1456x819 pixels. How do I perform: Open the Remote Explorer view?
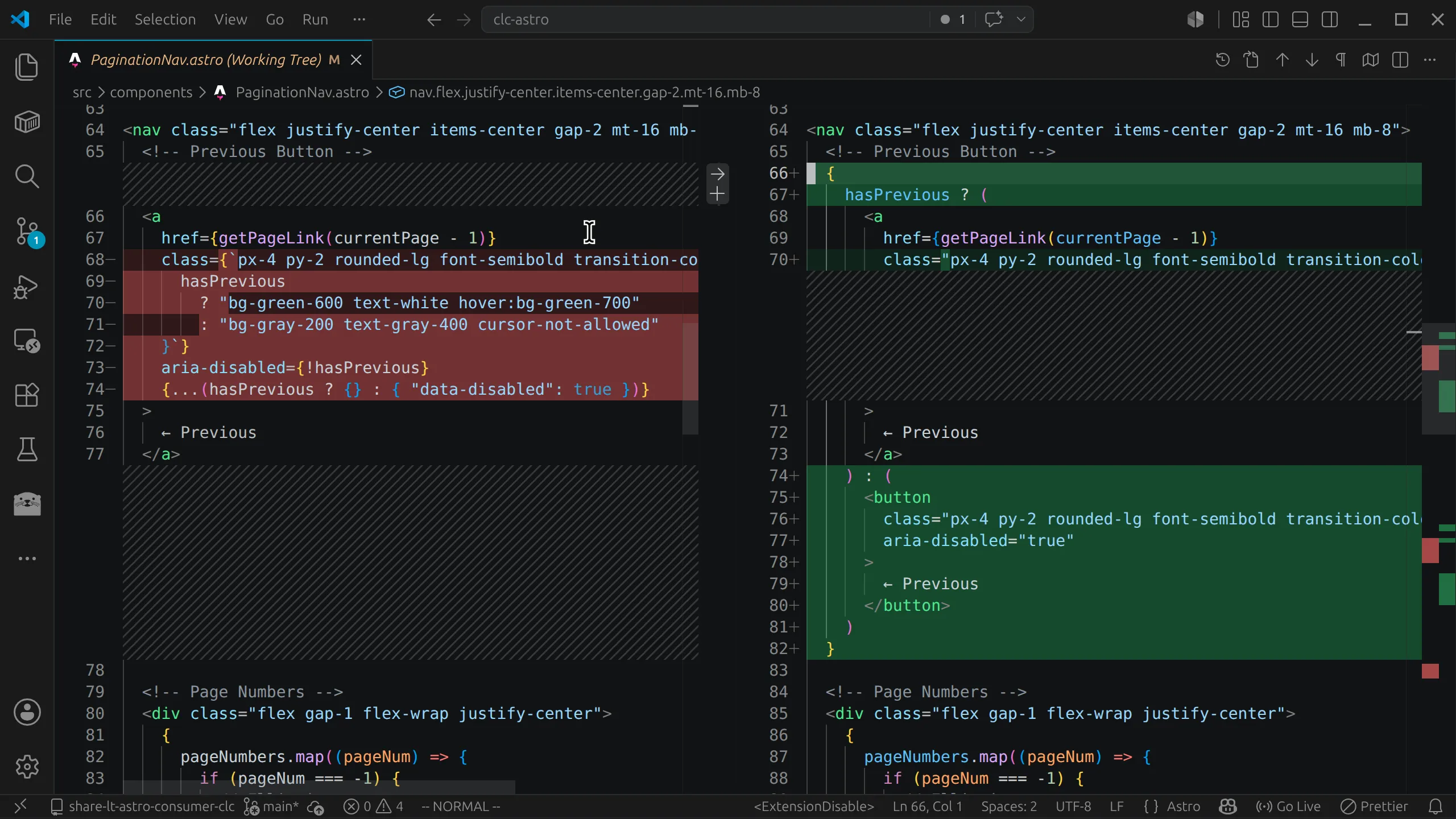tap(27, 341)
